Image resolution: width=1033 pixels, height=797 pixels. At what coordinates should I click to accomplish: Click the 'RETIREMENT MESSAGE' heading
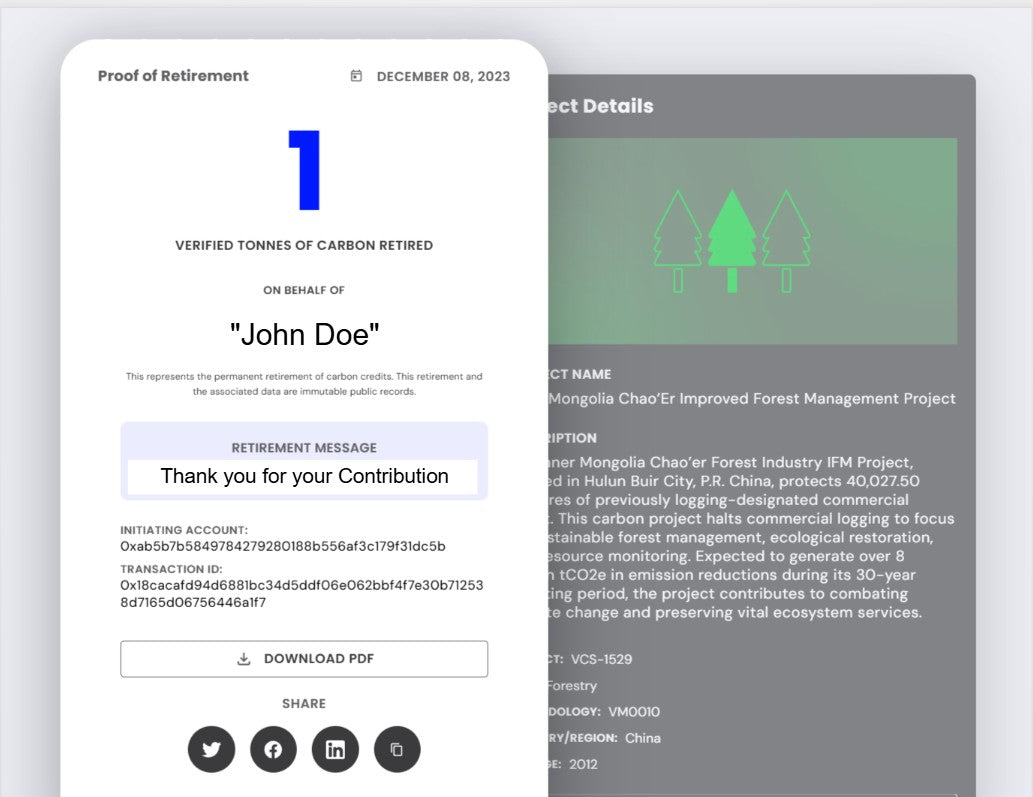[x=304, y=448]
